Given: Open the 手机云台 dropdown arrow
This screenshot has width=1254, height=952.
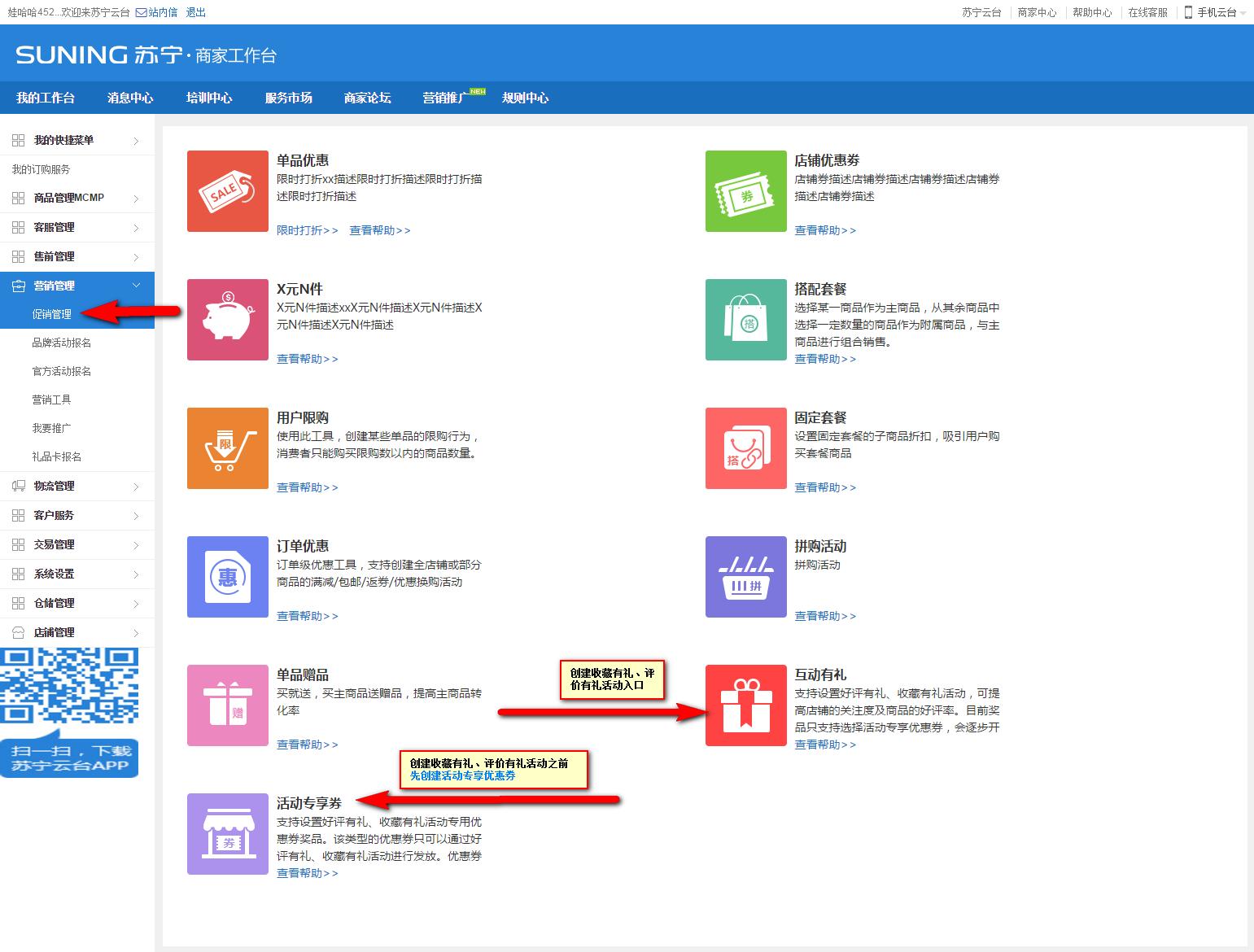Looking at the screenshot, I should 1243,13.
